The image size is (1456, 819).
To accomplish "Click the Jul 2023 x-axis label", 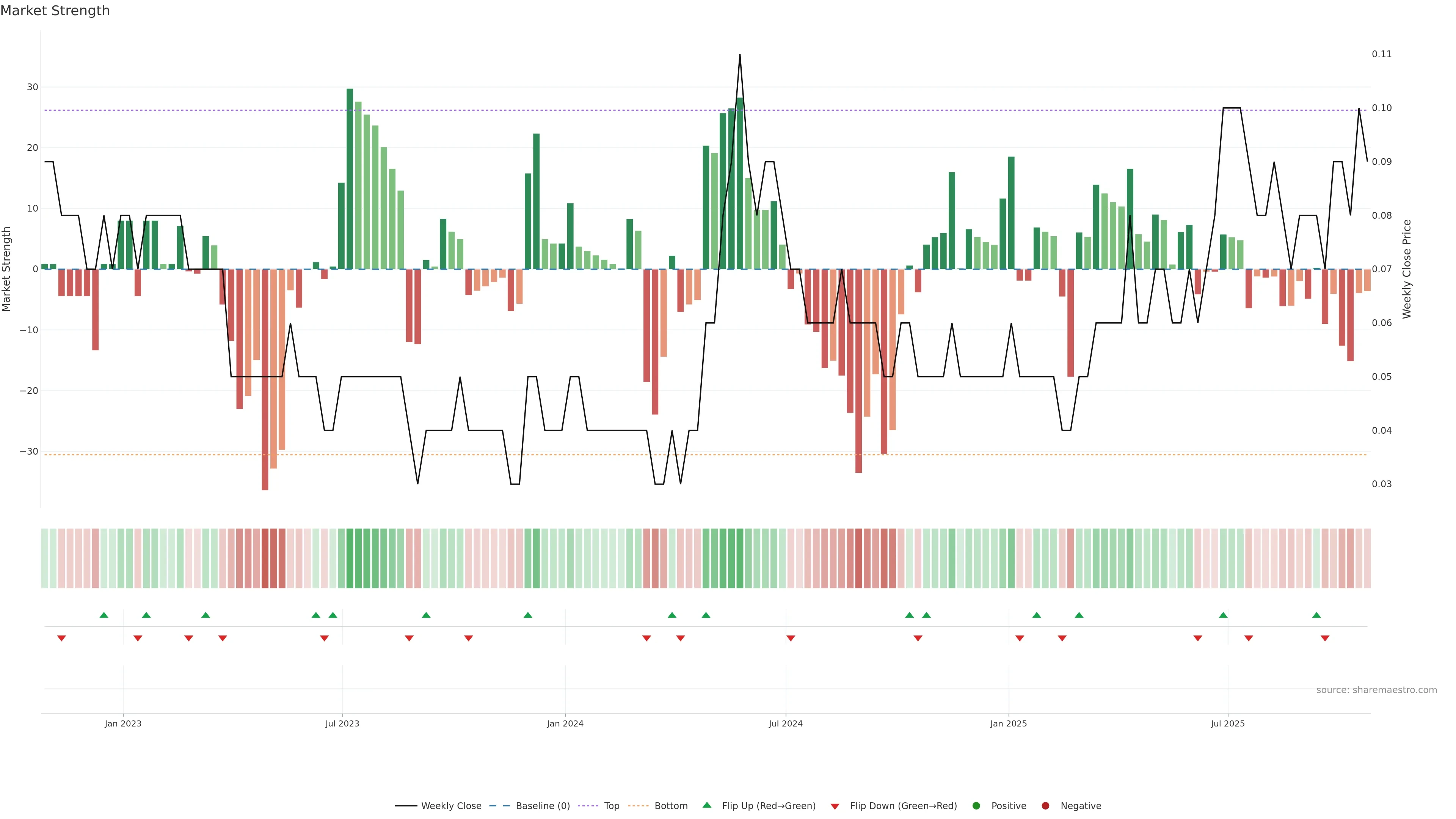I will click(342, 723).
